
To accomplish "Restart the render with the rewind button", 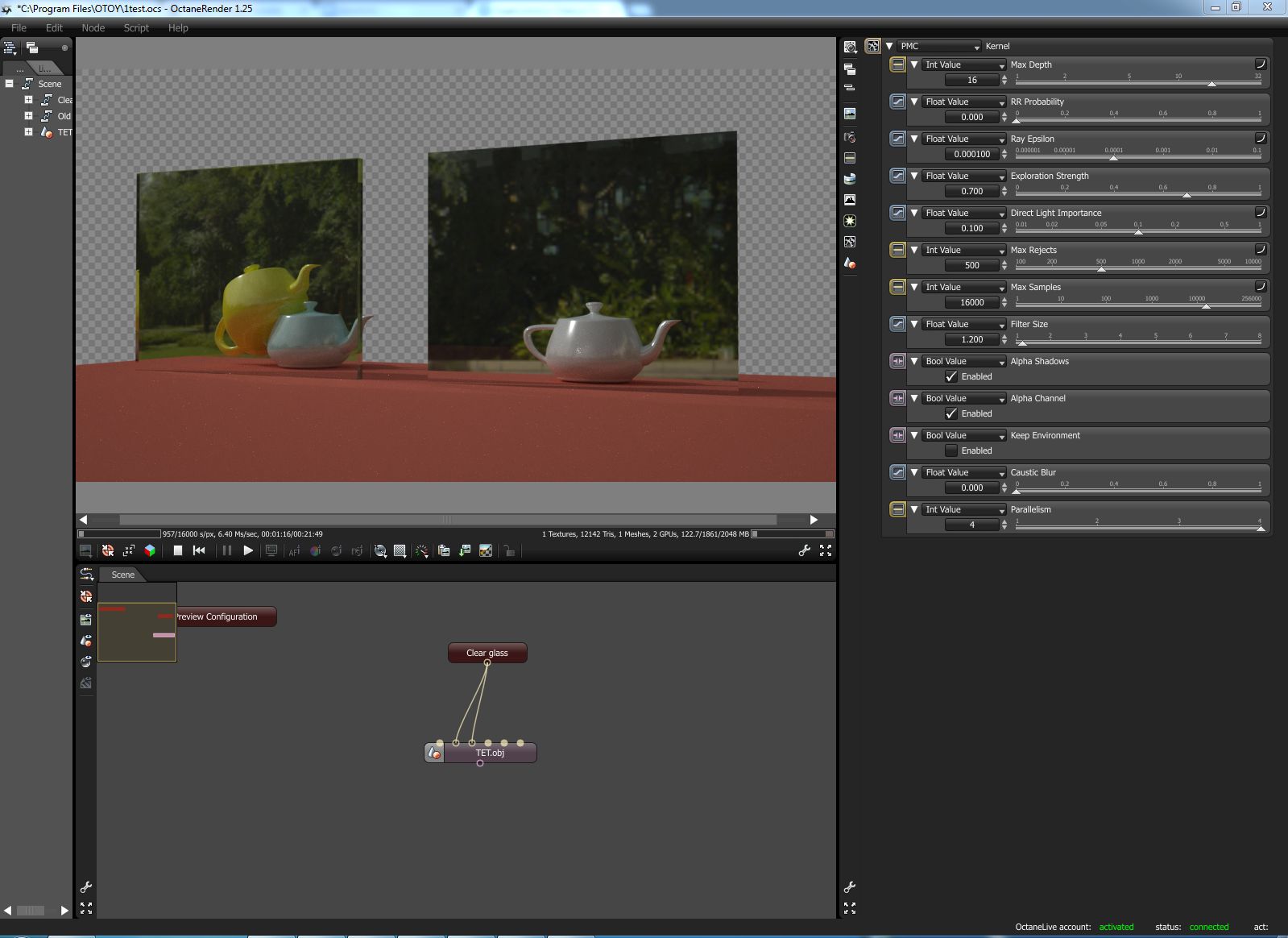I will coord(199,551).
